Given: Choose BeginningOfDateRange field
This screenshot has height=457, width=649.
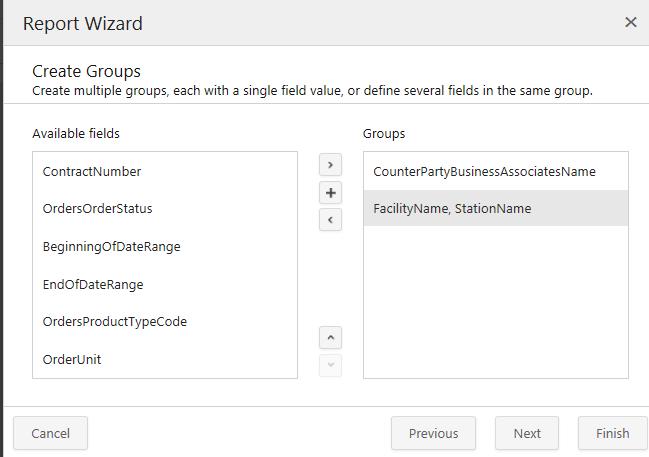Looking at the screenshot, I should click(112, 246).
